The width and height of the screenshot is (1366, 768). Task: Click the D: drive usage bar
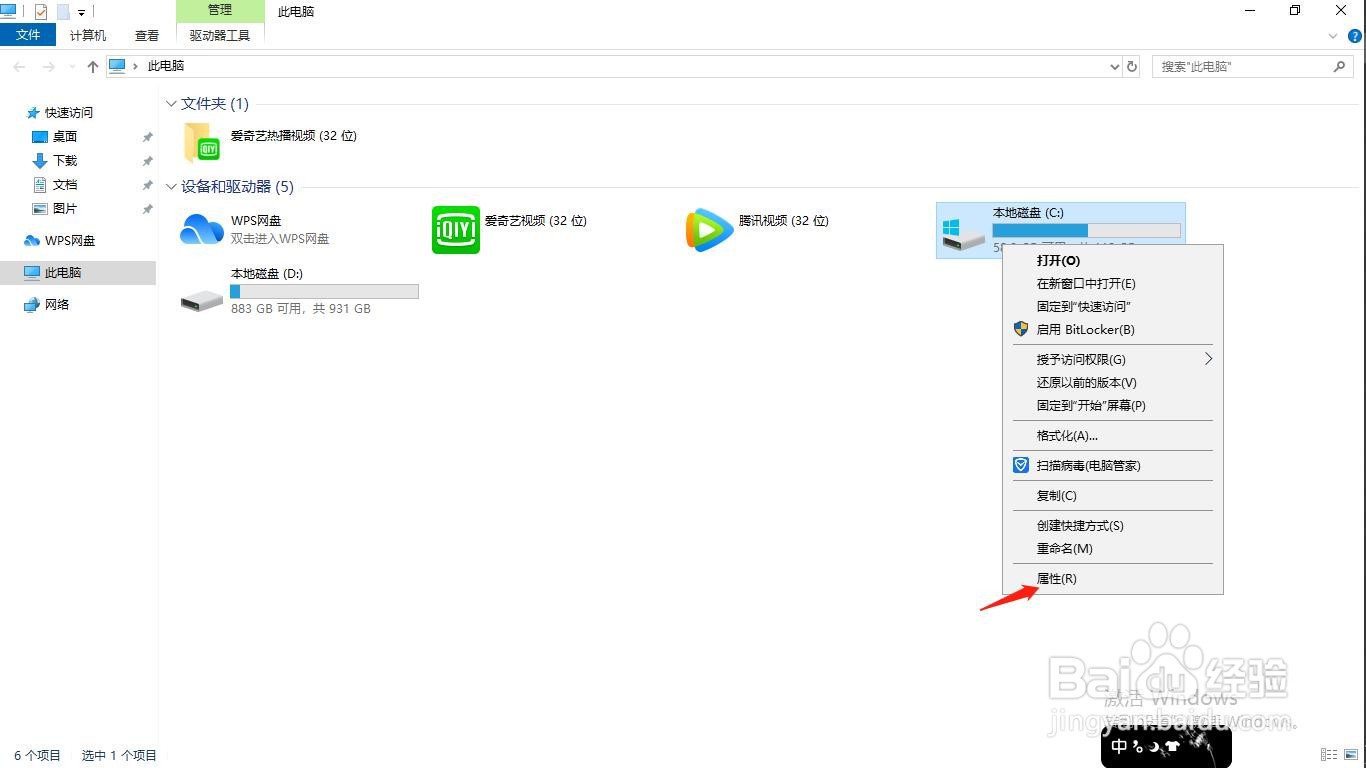coord(324,291)
